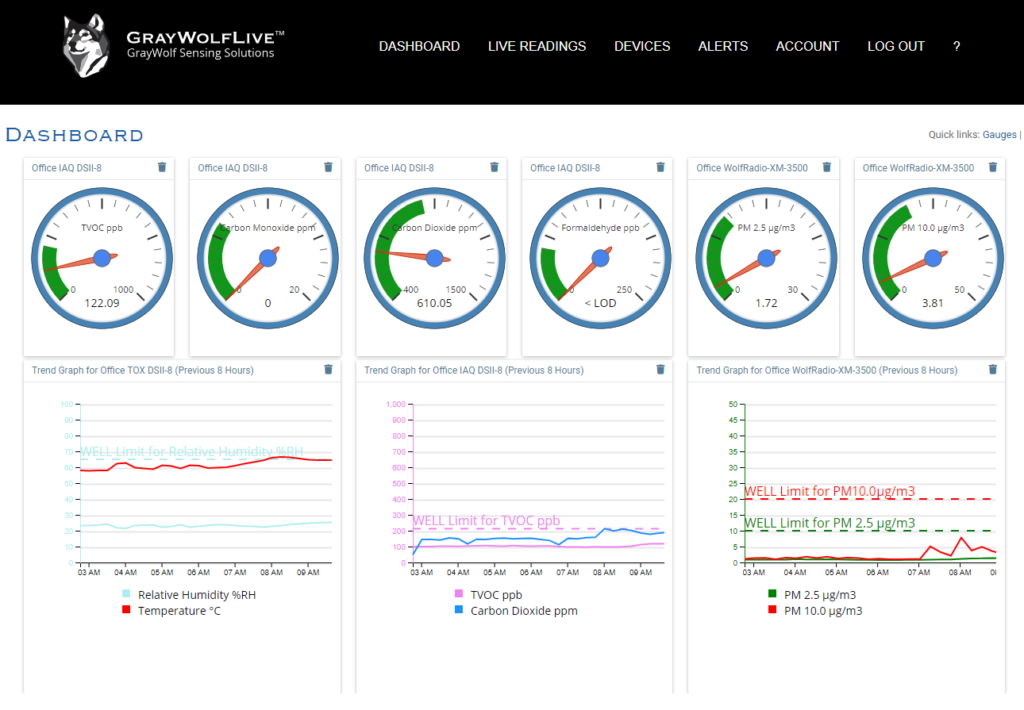Go to the Devices page
This screenshot has width=1024, height=710.
coord(642,46)
